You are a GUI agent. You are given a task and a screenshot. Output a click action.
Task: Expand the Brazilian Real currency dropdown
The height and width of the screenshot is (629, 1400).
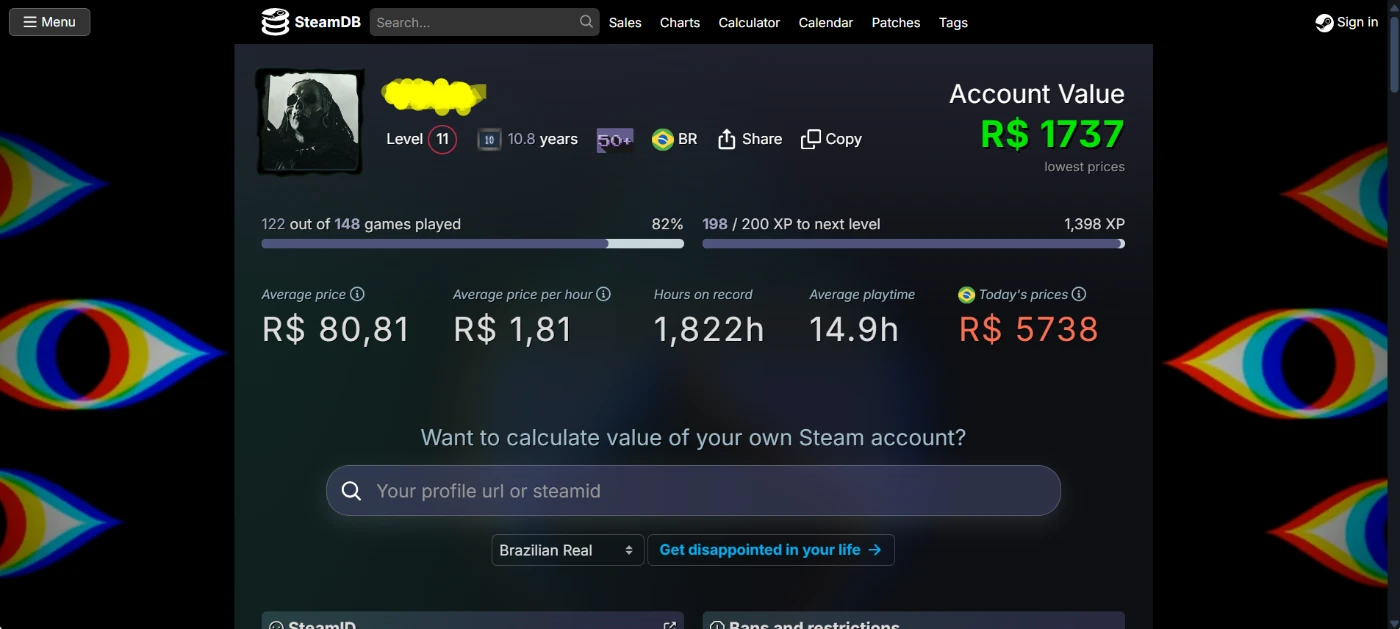tap(566, 550)
